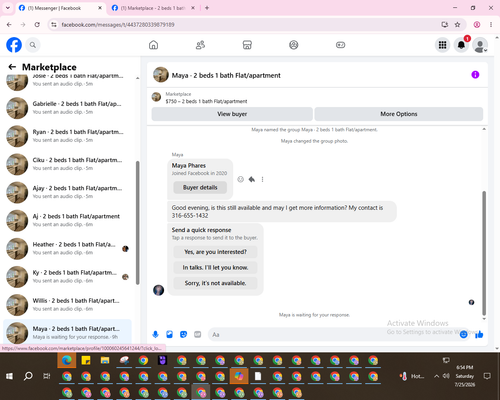Image resolution: width=500 pixels, height=400 pixels.
Task: Open the Gaming icon in top navigation
Action: click(340, 45)
